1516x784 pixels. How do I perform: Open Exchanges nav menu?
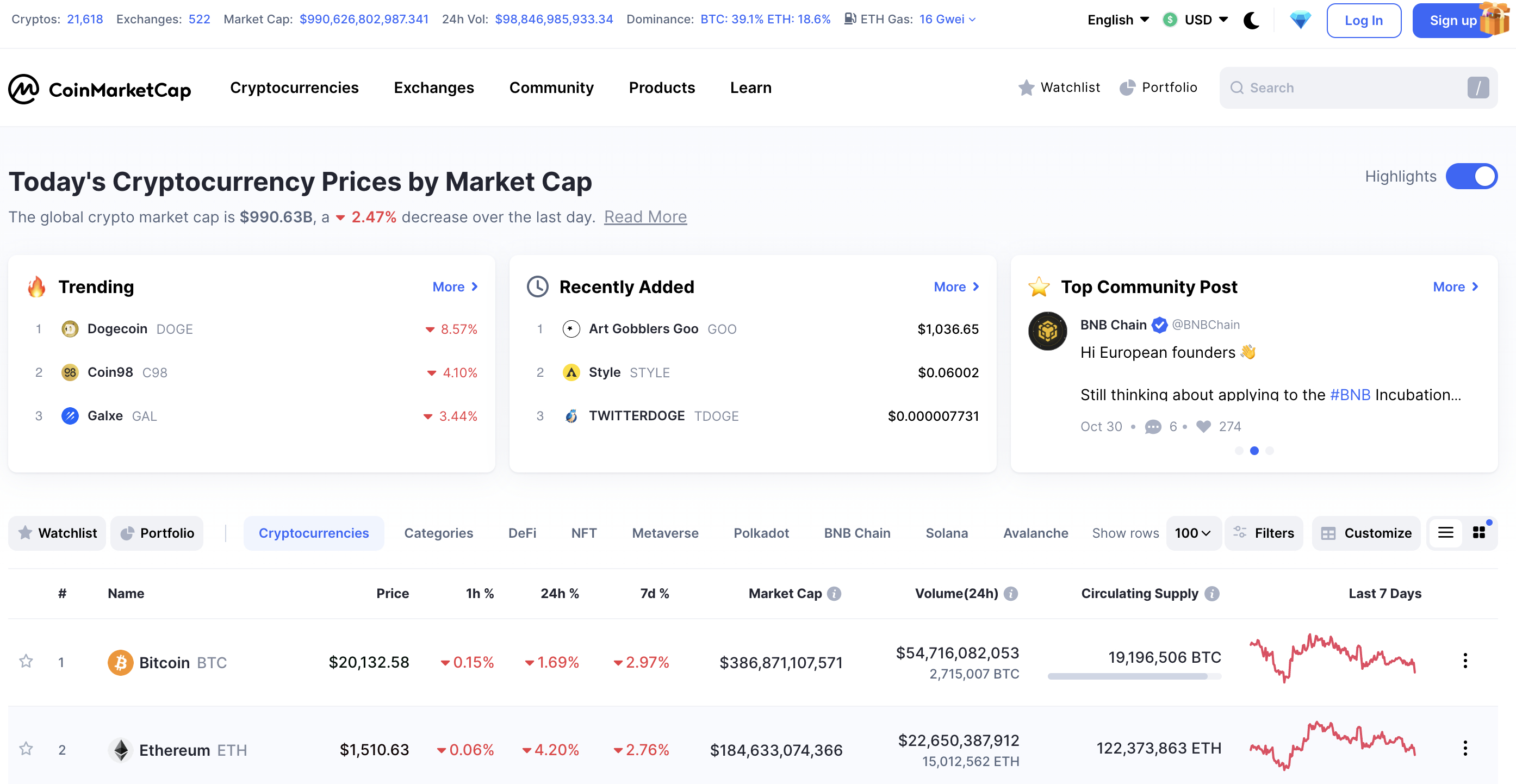coord(434,88)
